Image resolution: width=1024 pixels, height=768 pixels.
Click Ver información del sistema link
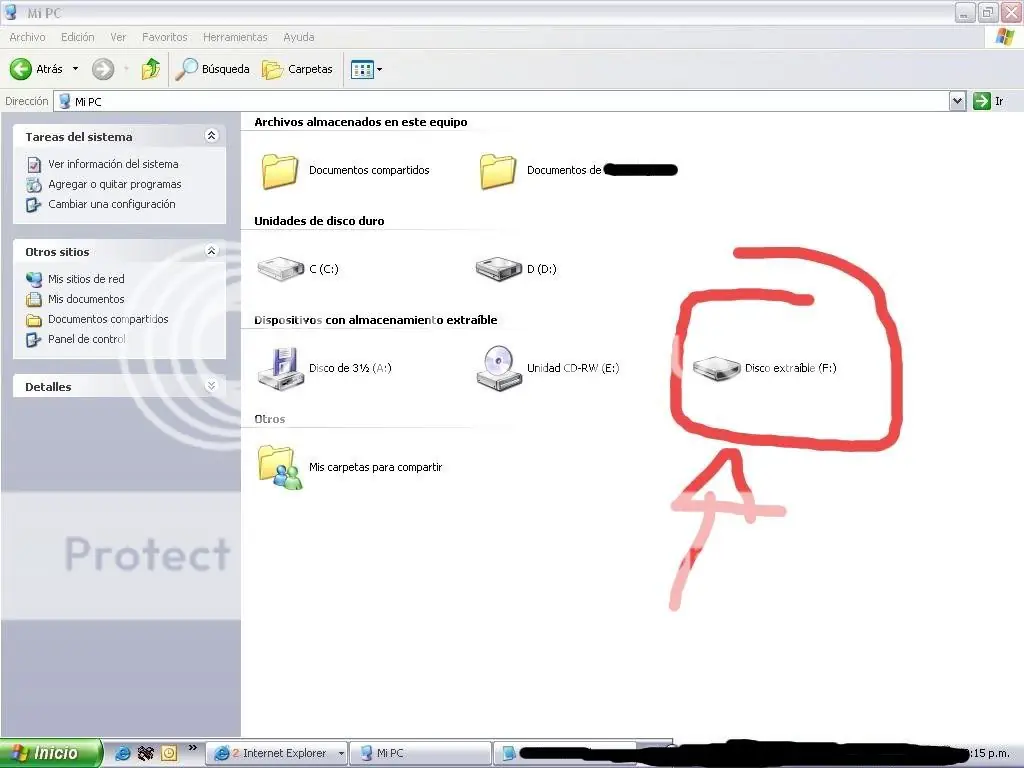pos(113,164)
